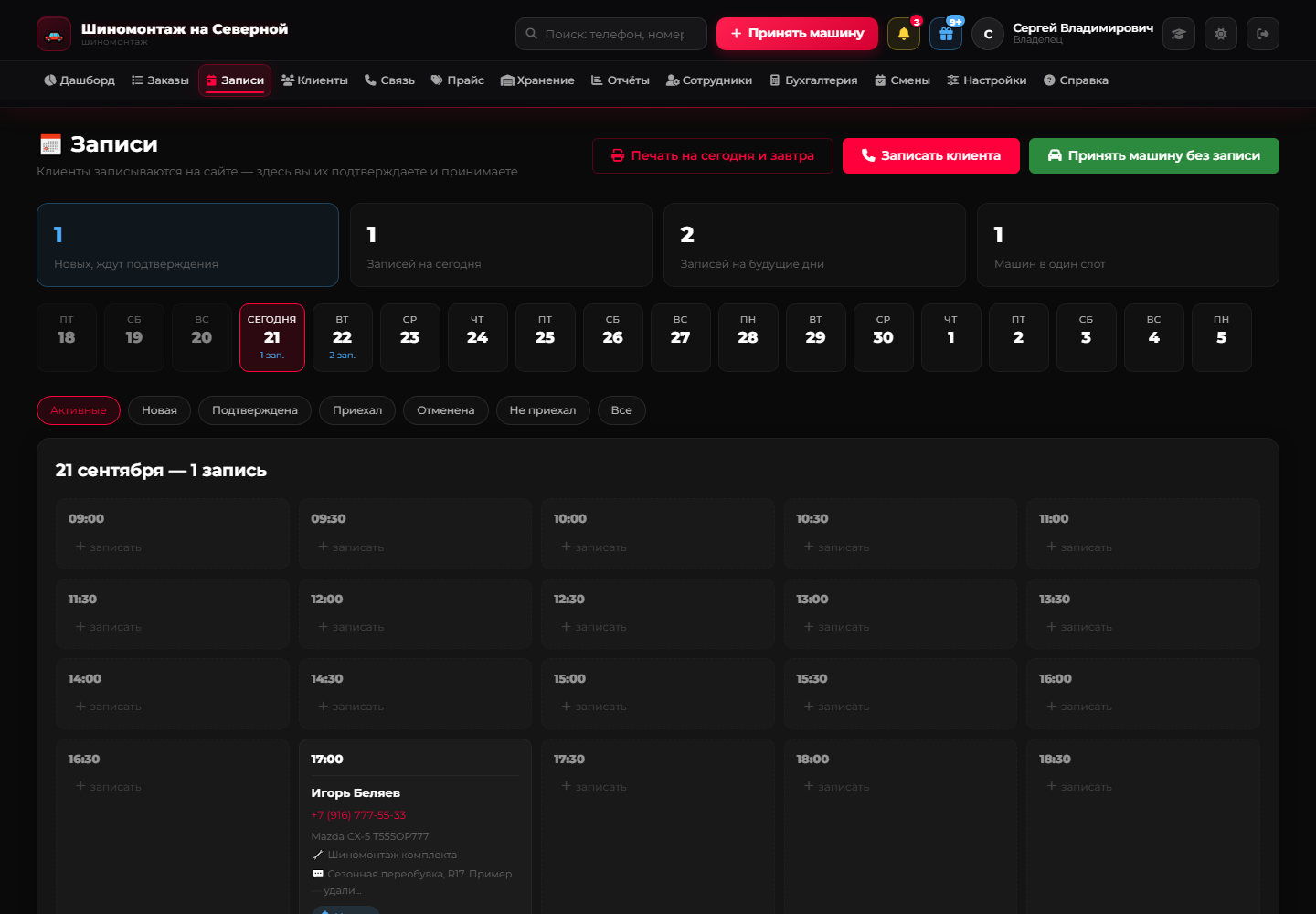Click Записать клиента button
The height and width of the screenshot is (914, 1316).
tap(931, 155)
